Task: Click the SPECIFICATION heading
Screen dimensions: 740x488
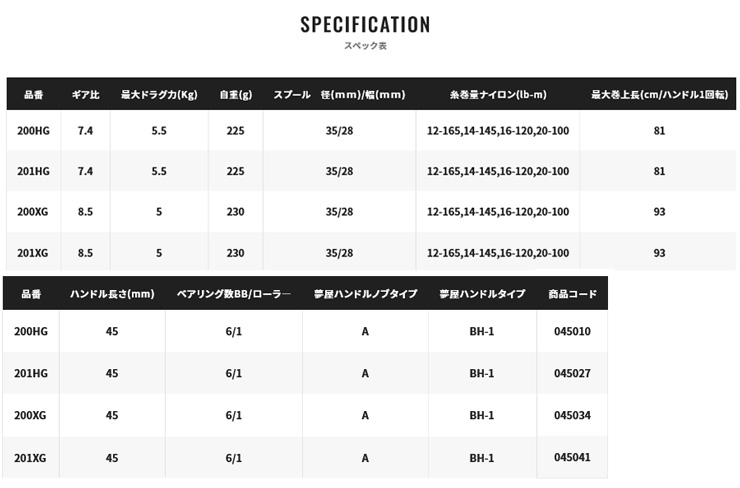Action: pyautogui.click(x=365, y=25)
